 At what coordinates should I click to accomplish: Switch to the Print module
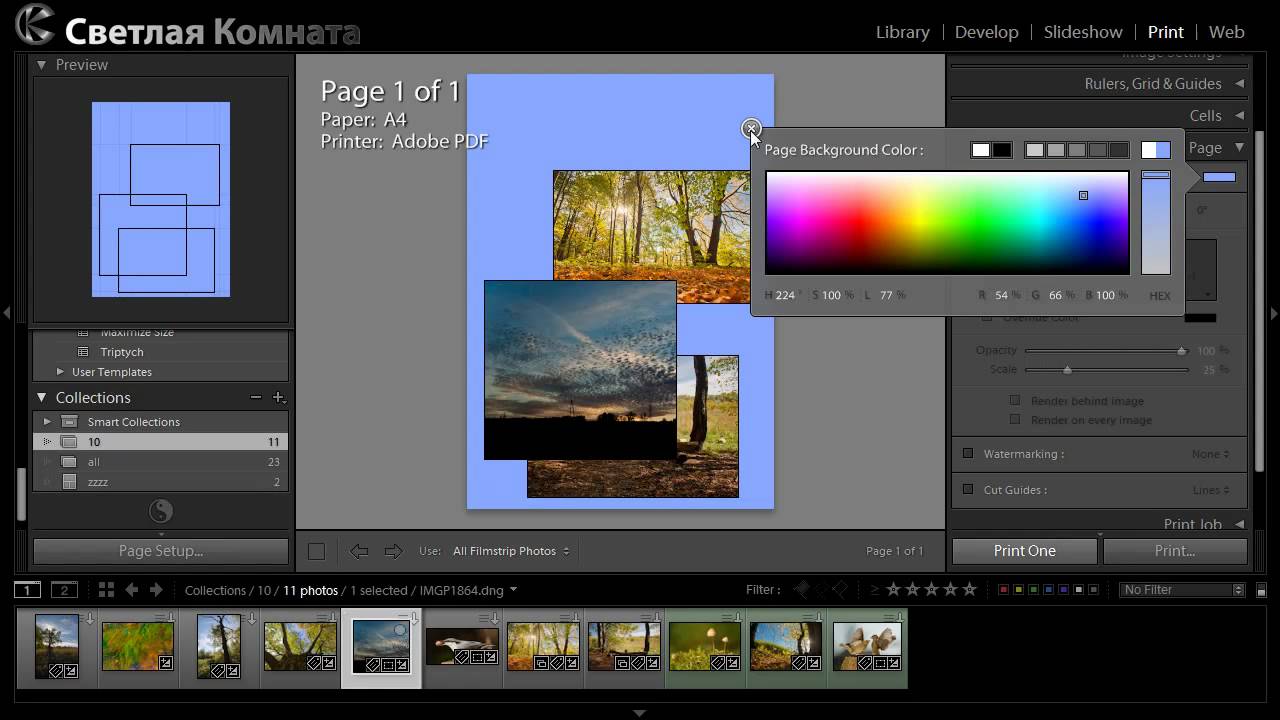1166,32
